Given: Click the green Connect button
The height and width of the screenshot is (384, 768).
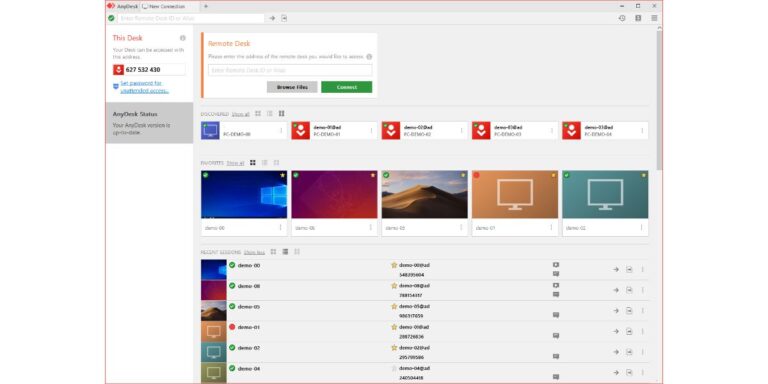Looking at the screenshot, I should point(347,87).
